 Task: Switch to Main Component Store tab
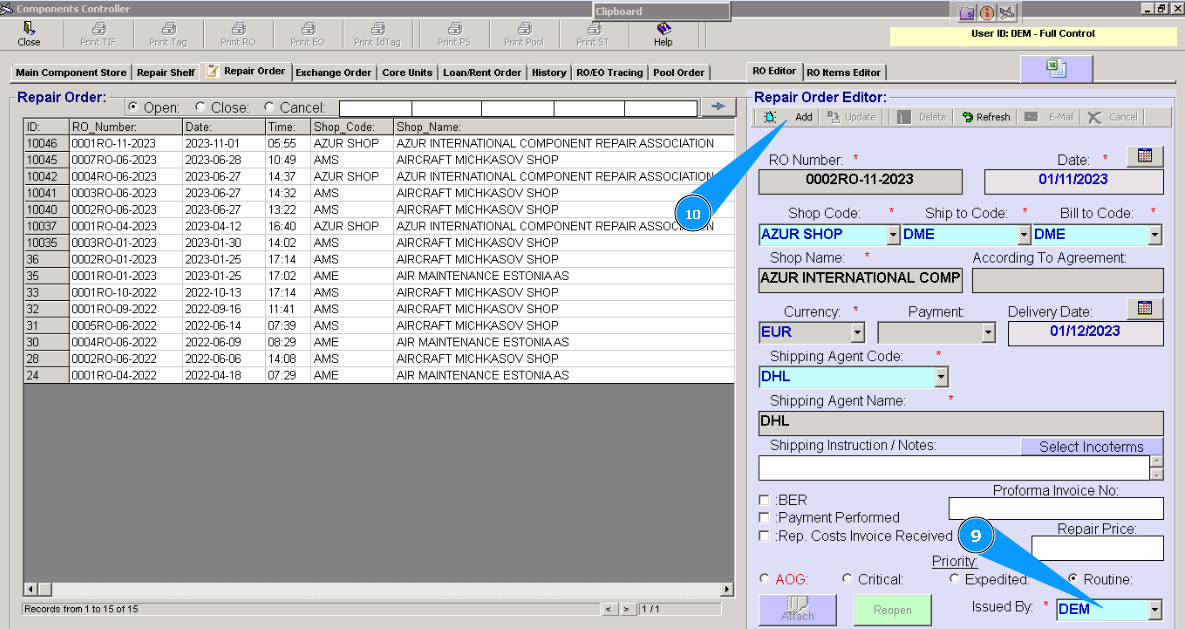pyautogui.click(x=71, y=73)
